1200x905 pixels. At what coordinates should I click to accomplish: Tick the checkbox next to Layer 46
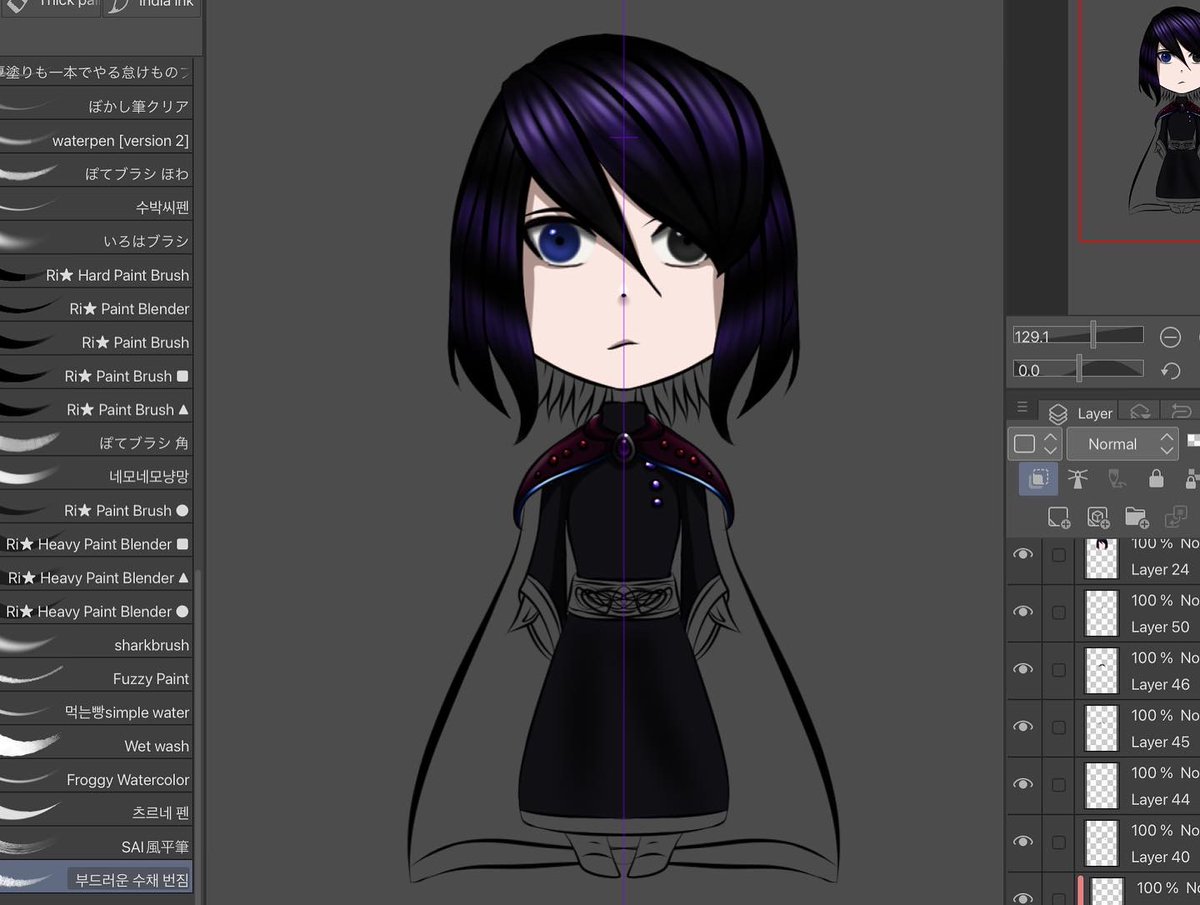pos(1059,670)
